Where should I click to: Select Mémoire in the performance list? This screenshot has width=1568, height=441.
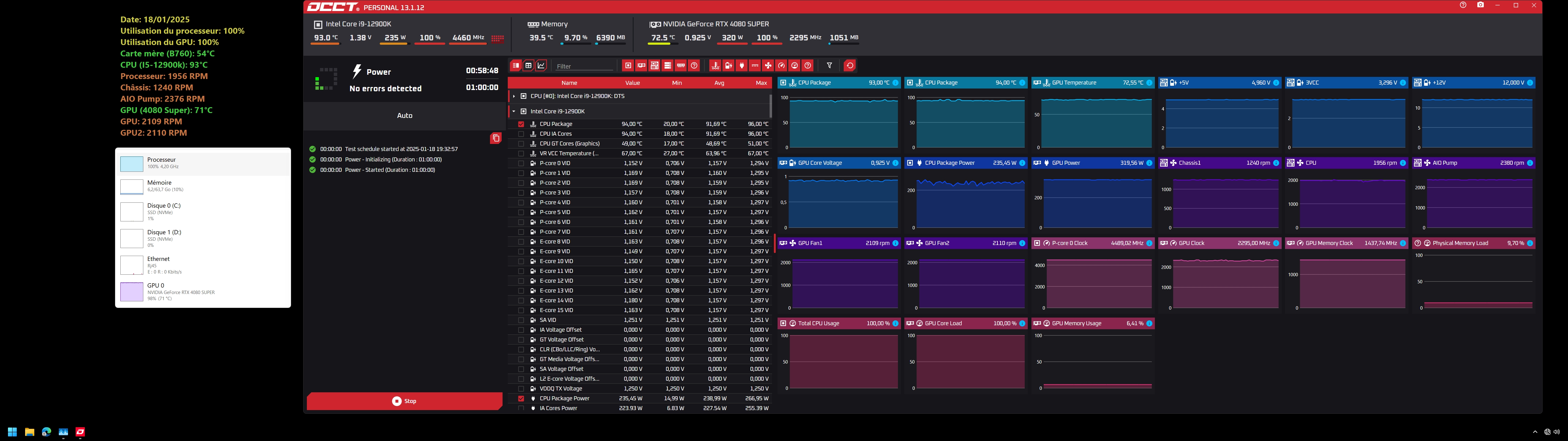[203, 187]
